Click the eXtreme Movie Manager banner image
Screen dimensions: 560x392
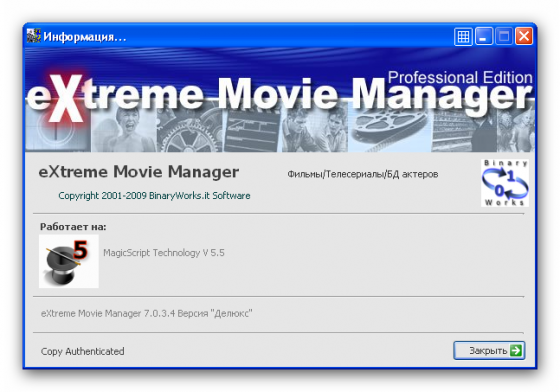[x=280, y=101]
